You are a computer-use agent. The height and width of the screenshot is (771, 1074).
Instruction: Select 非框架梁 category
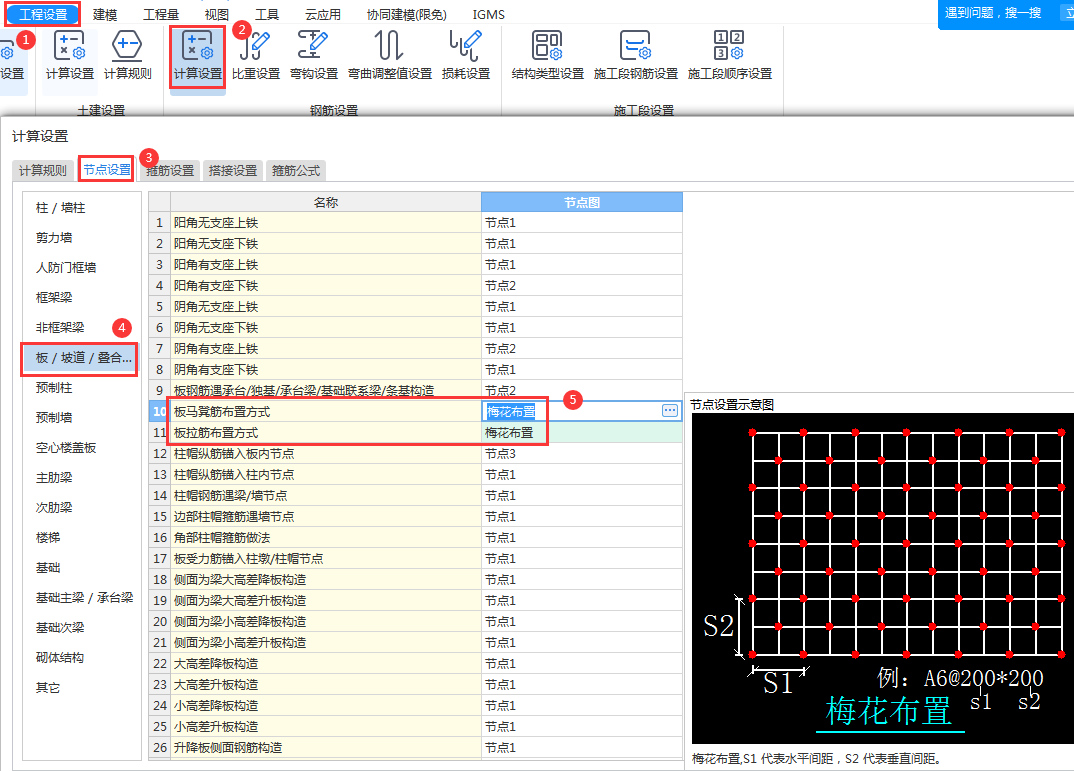point(60,327)
